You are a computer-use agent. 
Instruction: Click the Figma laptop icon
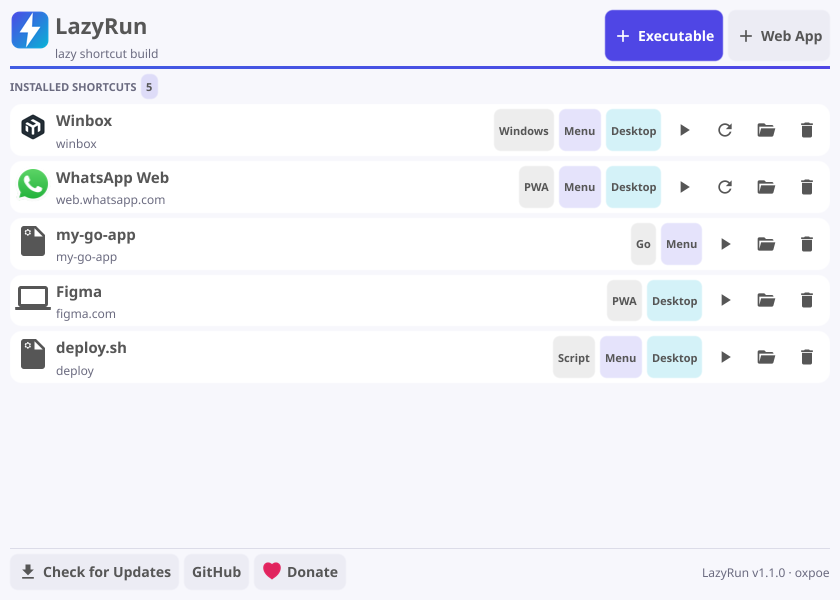click(33, 297)
